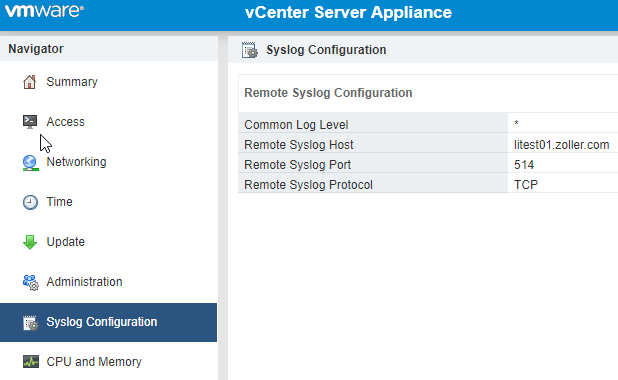Click the Update green arrow icon
Screen dimensions: 618x380
point(30,242)
